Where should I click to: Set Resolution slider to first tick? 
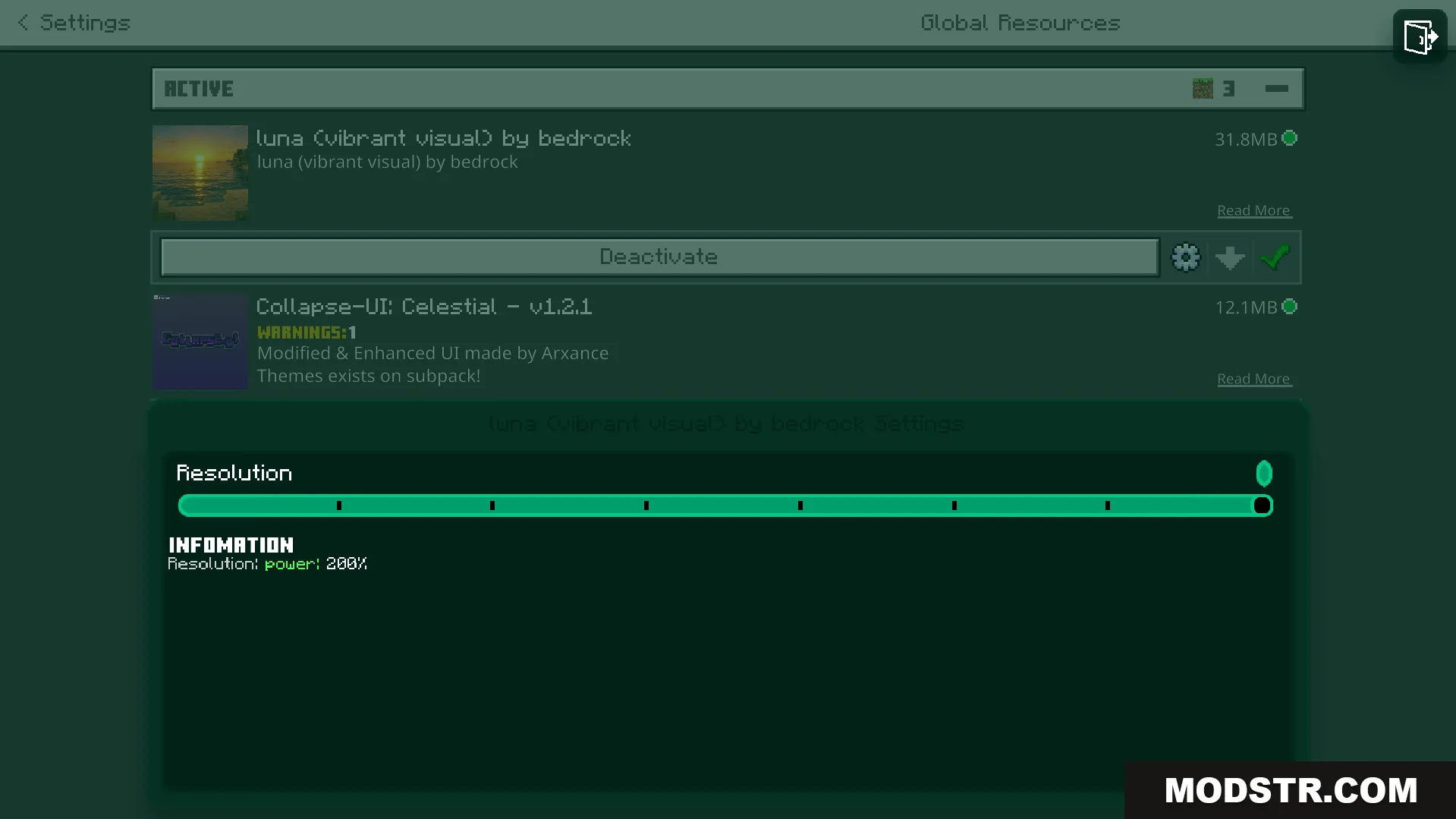(339, 506)
